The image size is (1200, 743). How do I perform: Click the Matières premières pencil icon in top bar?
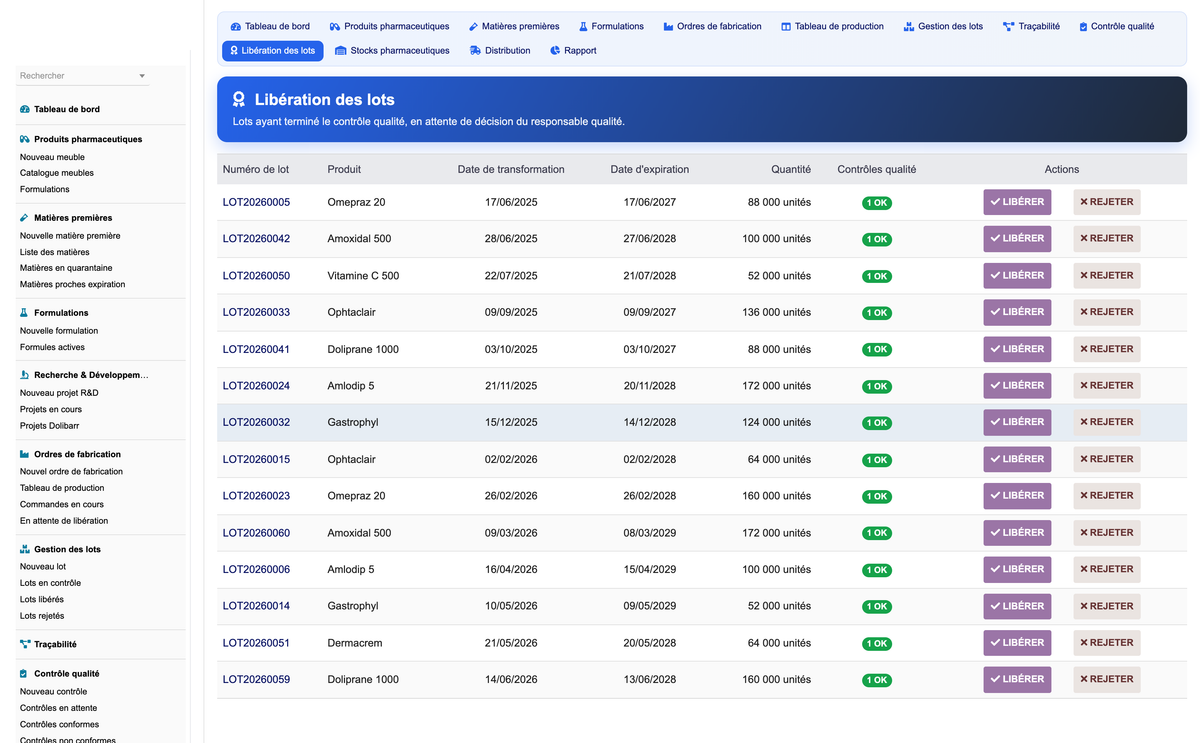pyautogui.click(x=473, y=26)
